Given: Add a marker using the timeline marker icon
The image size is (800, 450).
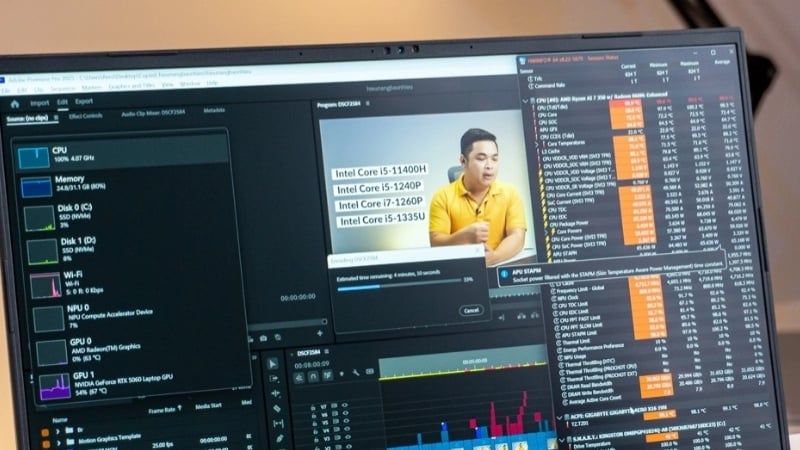Looking at the screenshot, I should point(342,374).
